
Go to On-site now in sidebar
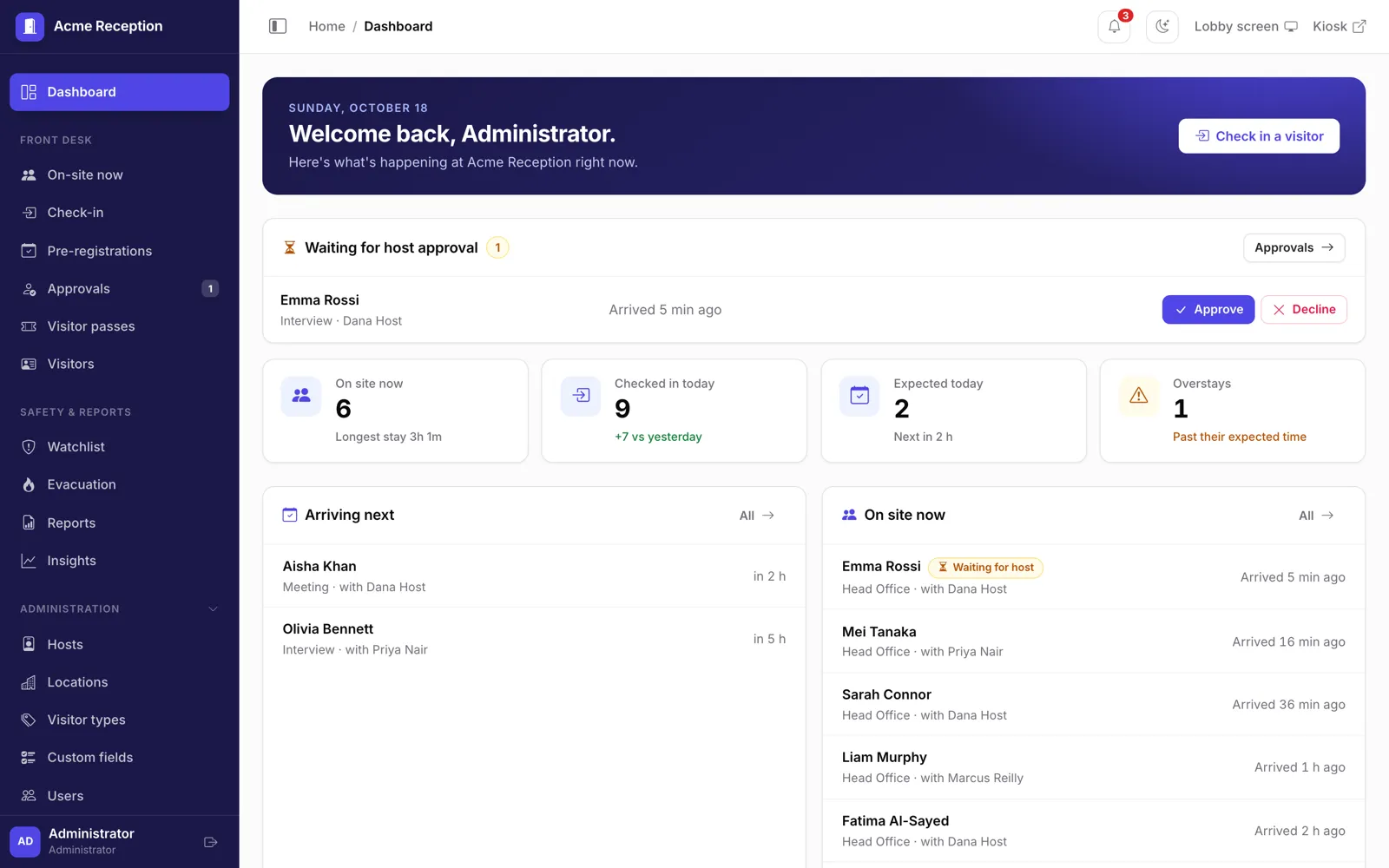coord(120,175)
